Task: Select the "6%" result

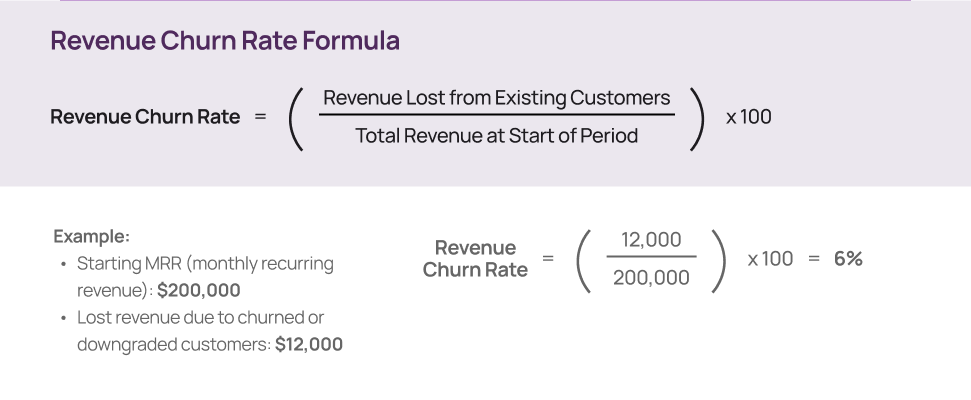Action: point(848,259)
